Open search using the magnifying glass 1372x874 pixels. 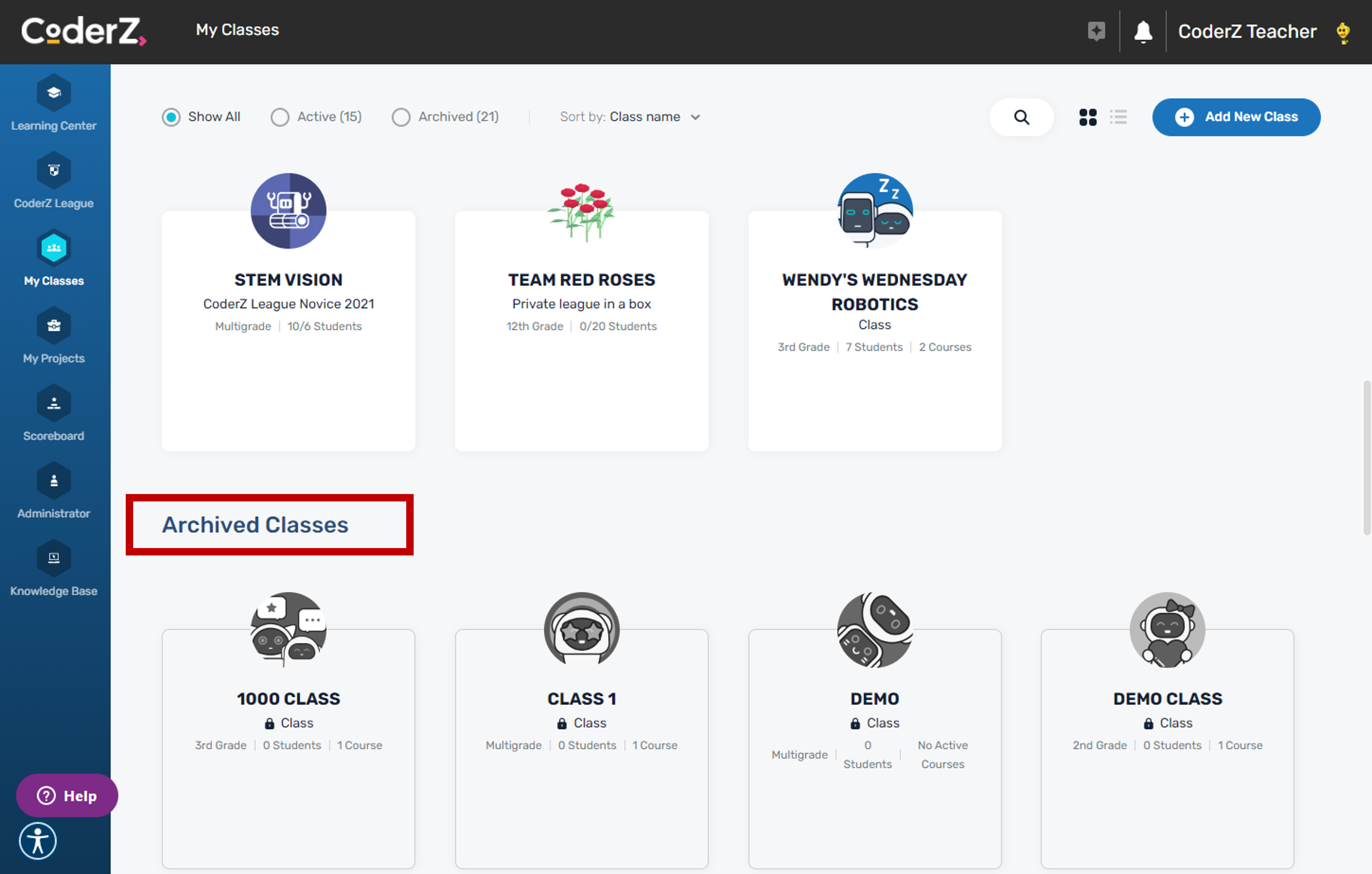pos(1021,117)
